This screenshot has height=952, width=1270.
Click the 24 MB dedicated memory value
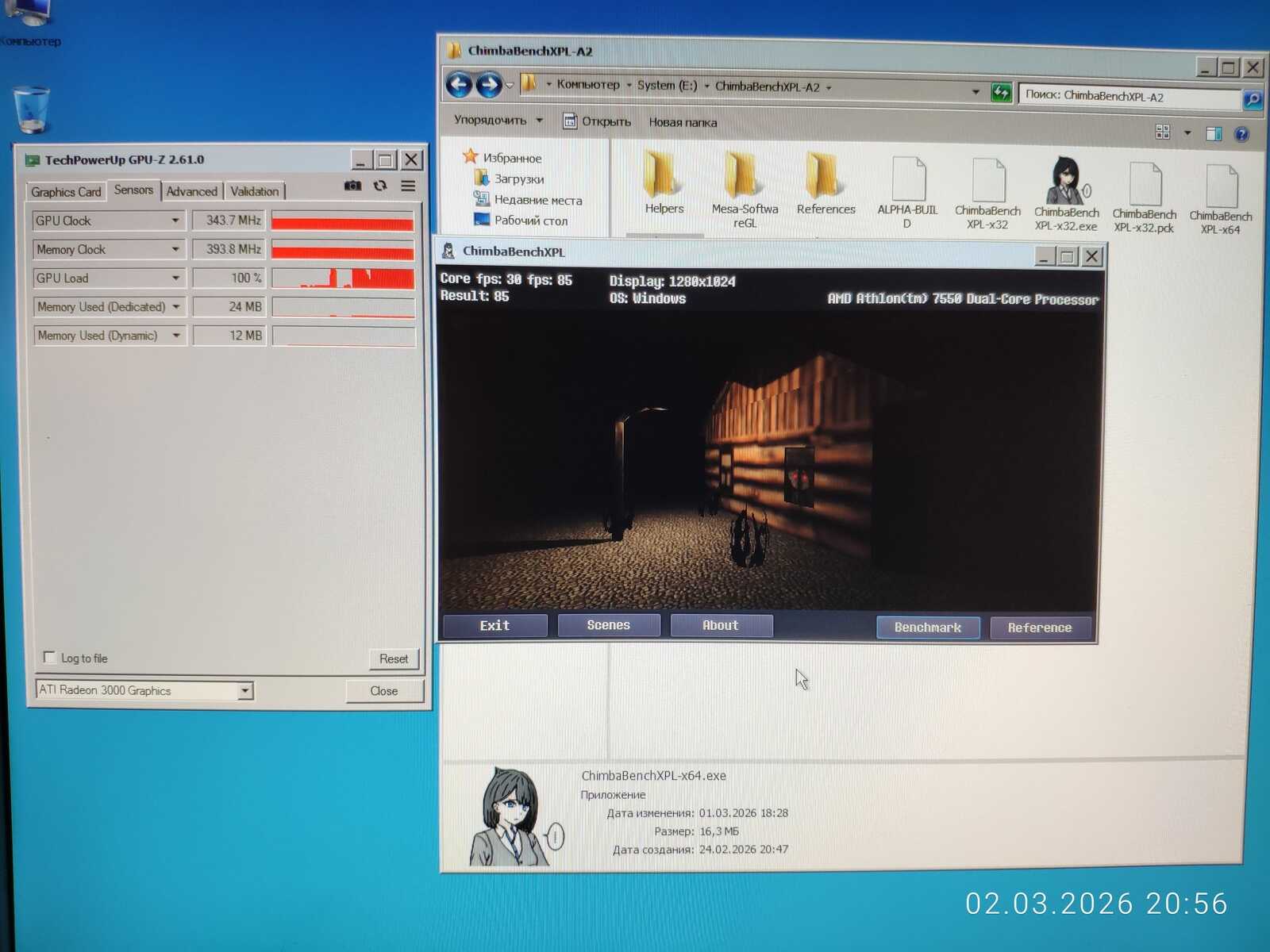point(229,306)
